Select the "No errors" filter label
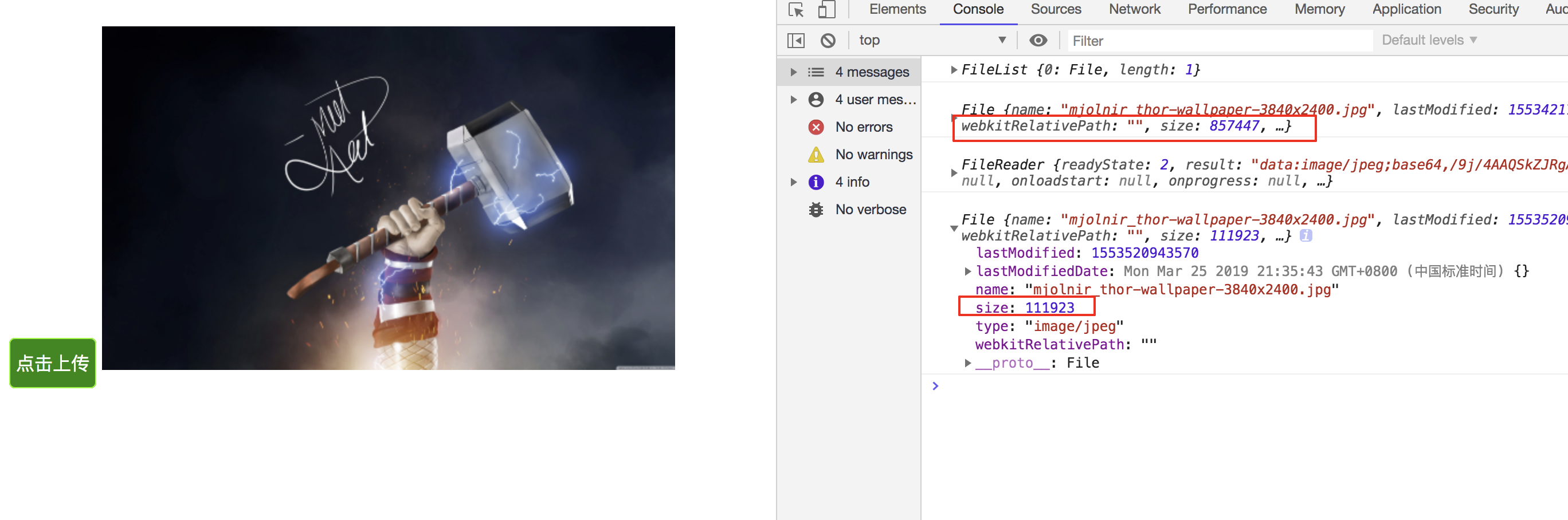Screen dimensions: 1568x520 pyautogui.click(x=864, y=127)
